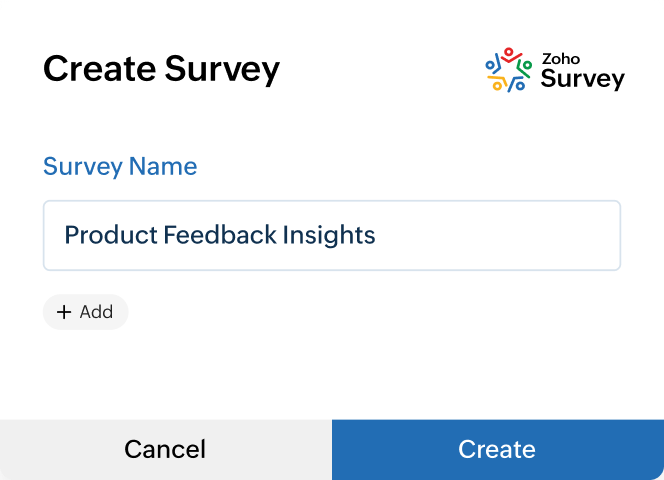The image size is (664, 480).
Task: Click the word "Insights" in the name field
Action: (328, 236)
